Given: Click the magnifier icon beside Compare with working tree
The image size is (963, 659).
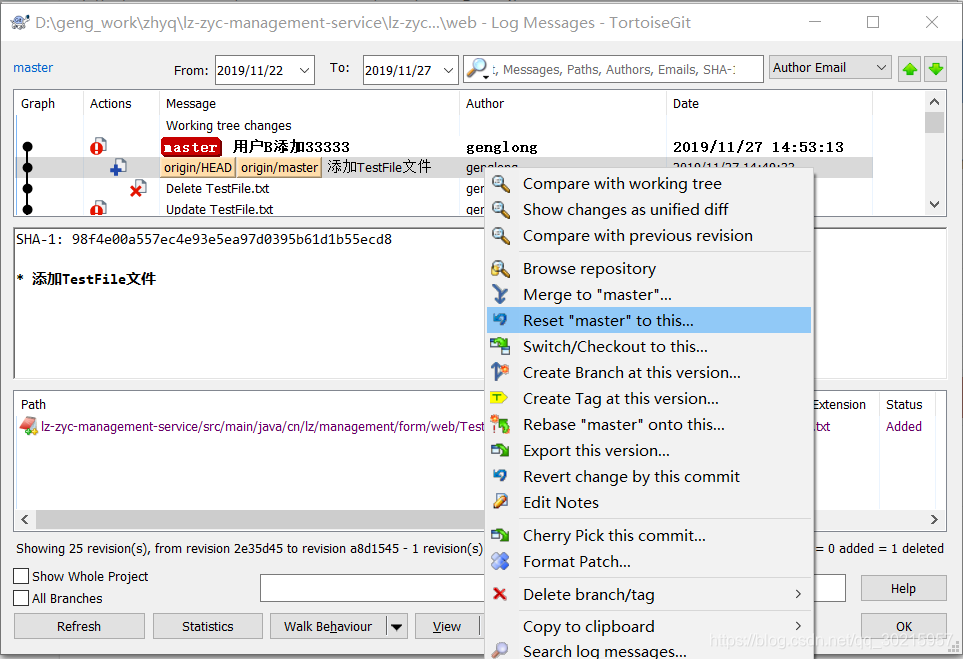Looking at the screenshot, I should click(x=501, y=184).
